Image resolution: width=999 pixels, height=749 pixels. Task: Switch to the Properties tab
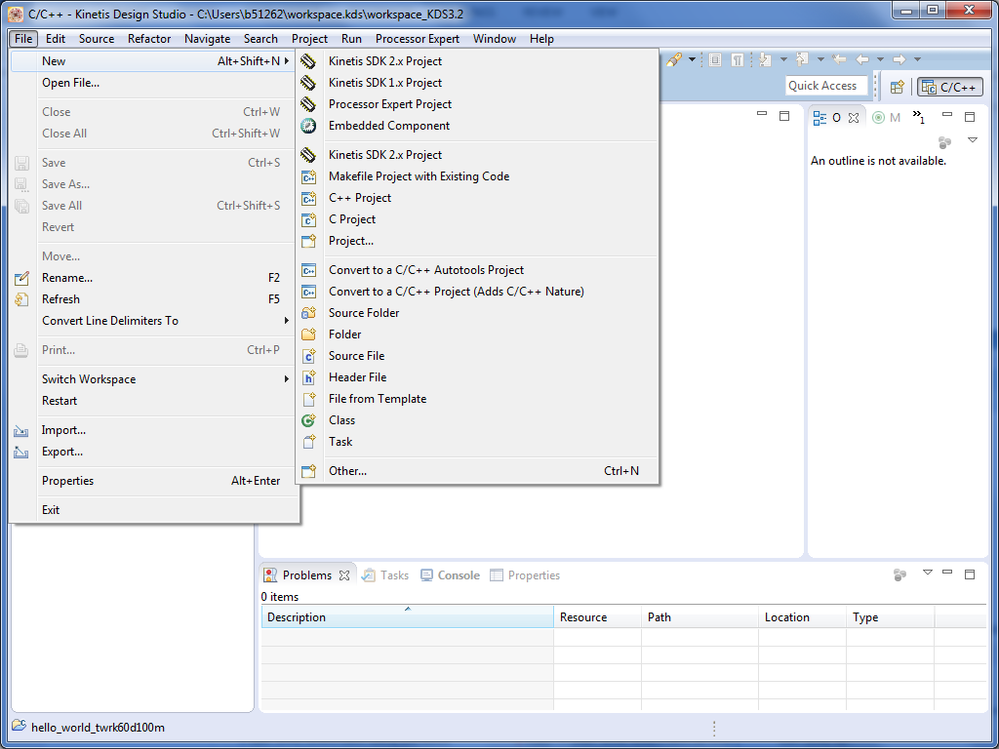pyautogui.click(x=525, y=575)
